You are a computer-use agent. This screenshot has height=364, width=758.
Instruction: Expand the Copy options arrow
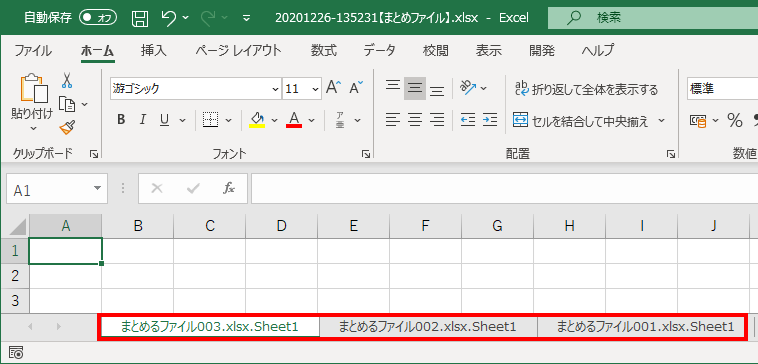pyautogui.click(x=85, y=104)
